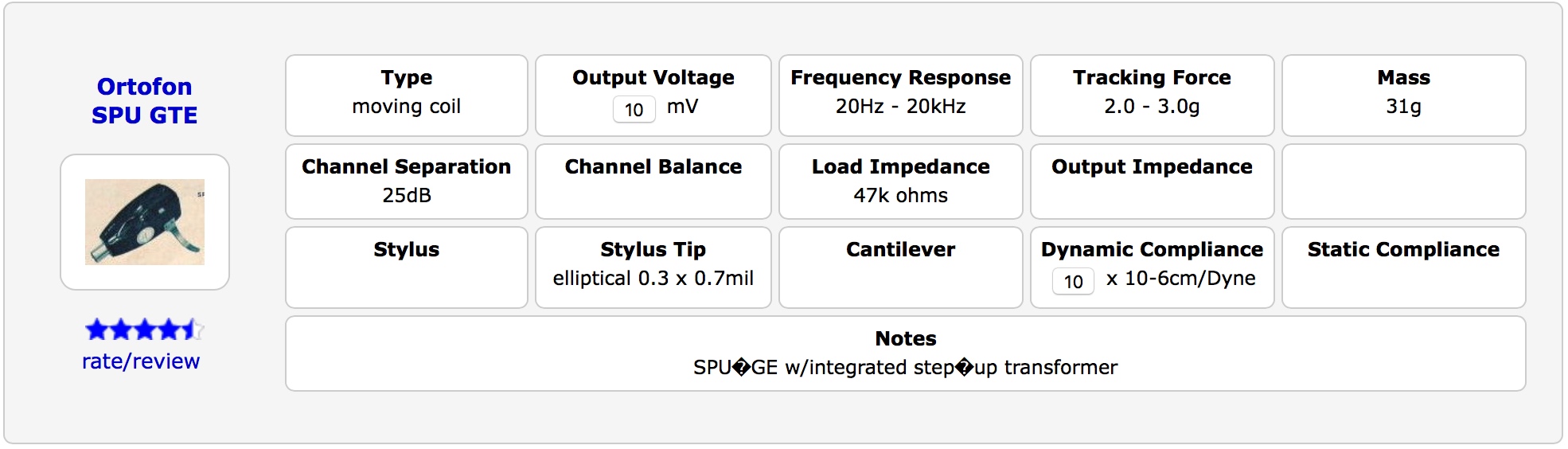The image size is (1568, 449).
Task: Select the Type moving coil cell
Action: [x=406, y=95]
